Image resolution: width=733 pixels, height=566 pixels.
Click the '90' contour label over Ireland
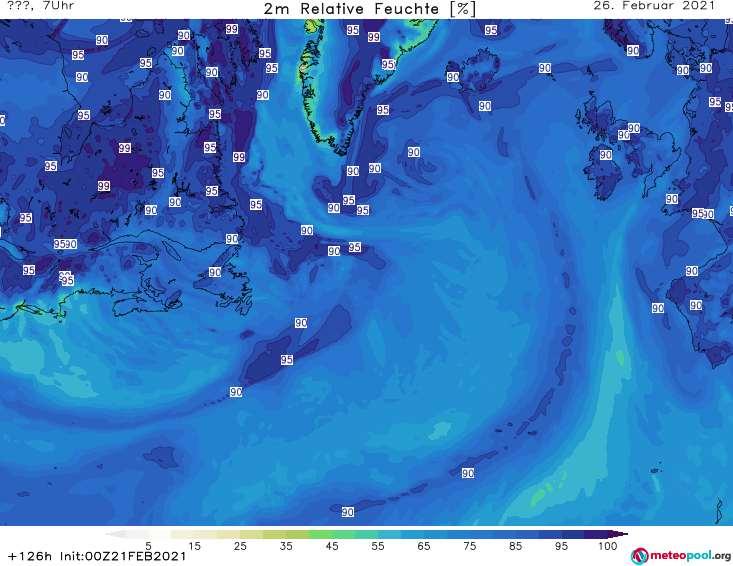605,155
